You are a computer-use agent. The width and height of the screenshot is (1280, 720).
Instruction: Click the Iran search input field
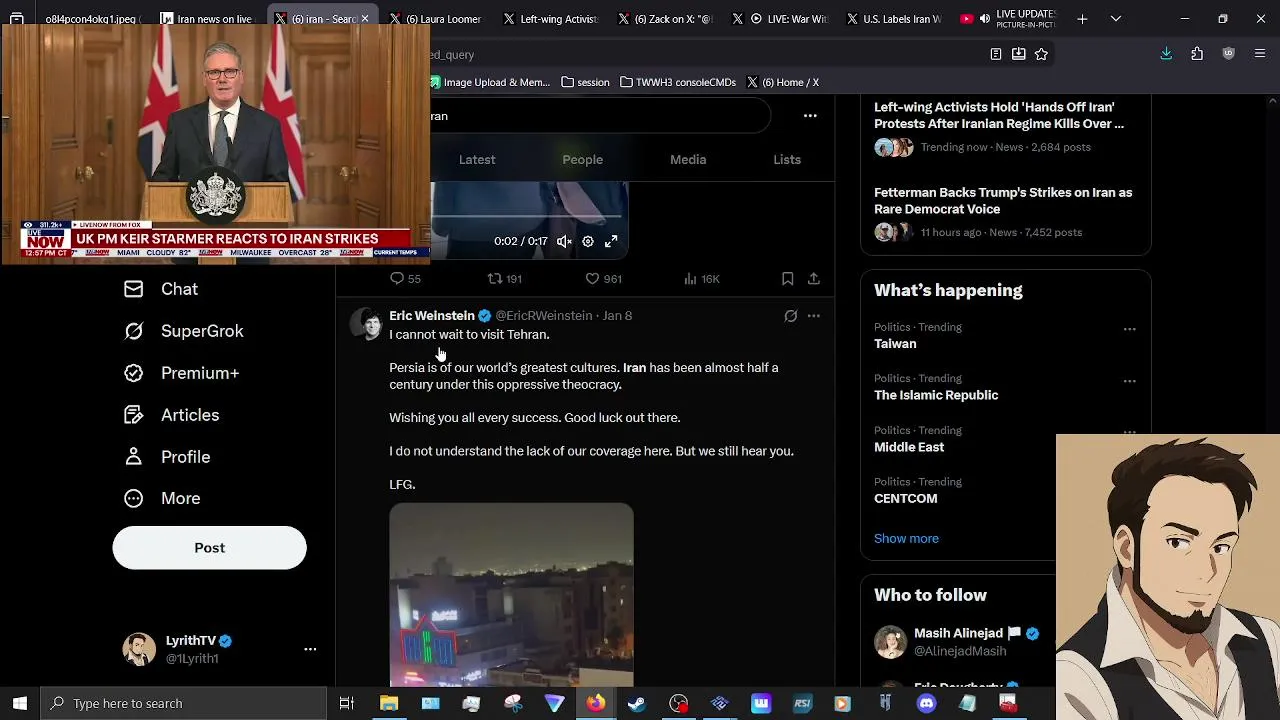pyautogui.click(x=600, y=116)
